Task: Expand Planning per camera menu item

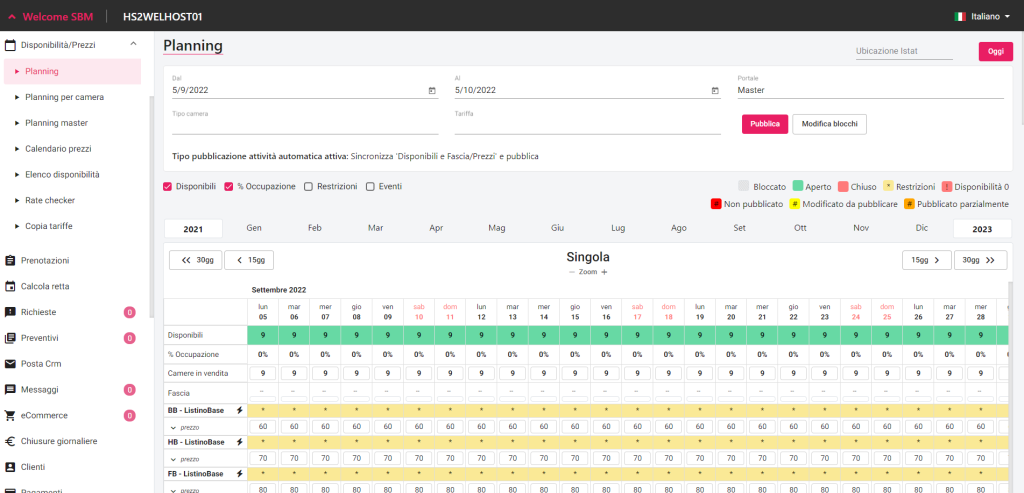Action: coord(64,97)
